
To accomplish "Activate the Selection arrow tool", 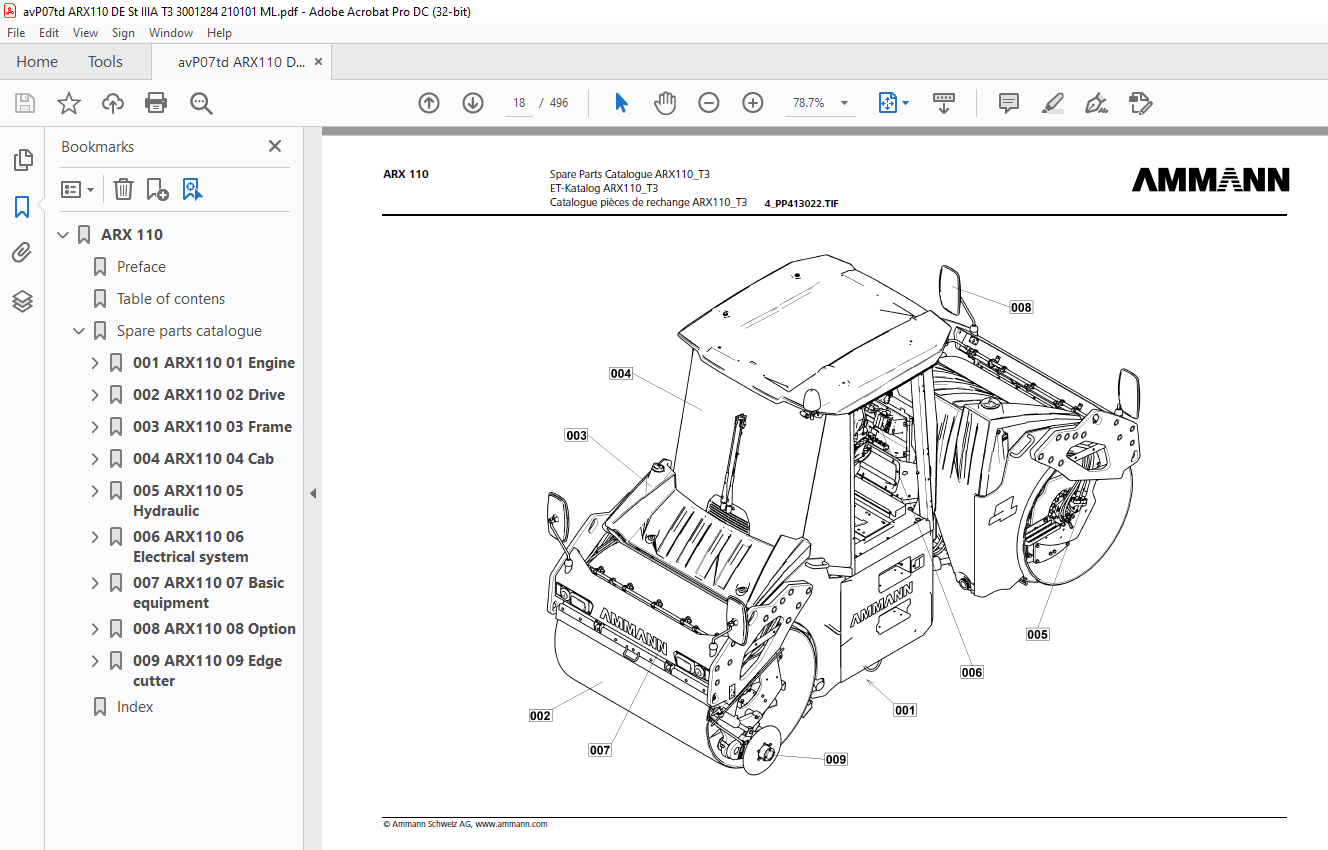I will 621,103.
